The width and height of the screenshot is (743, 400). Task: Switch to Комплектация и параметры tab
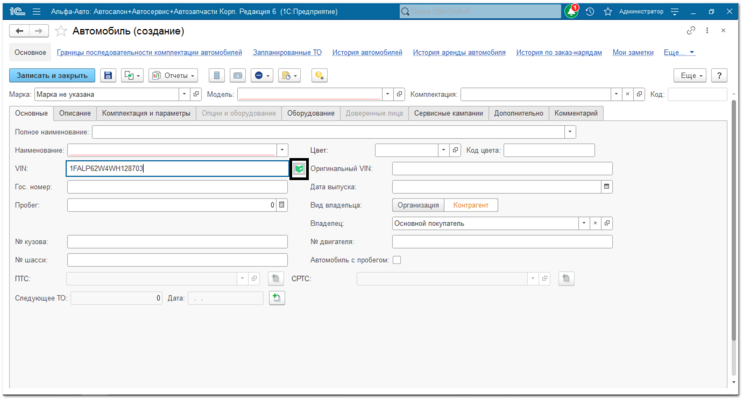146,113
